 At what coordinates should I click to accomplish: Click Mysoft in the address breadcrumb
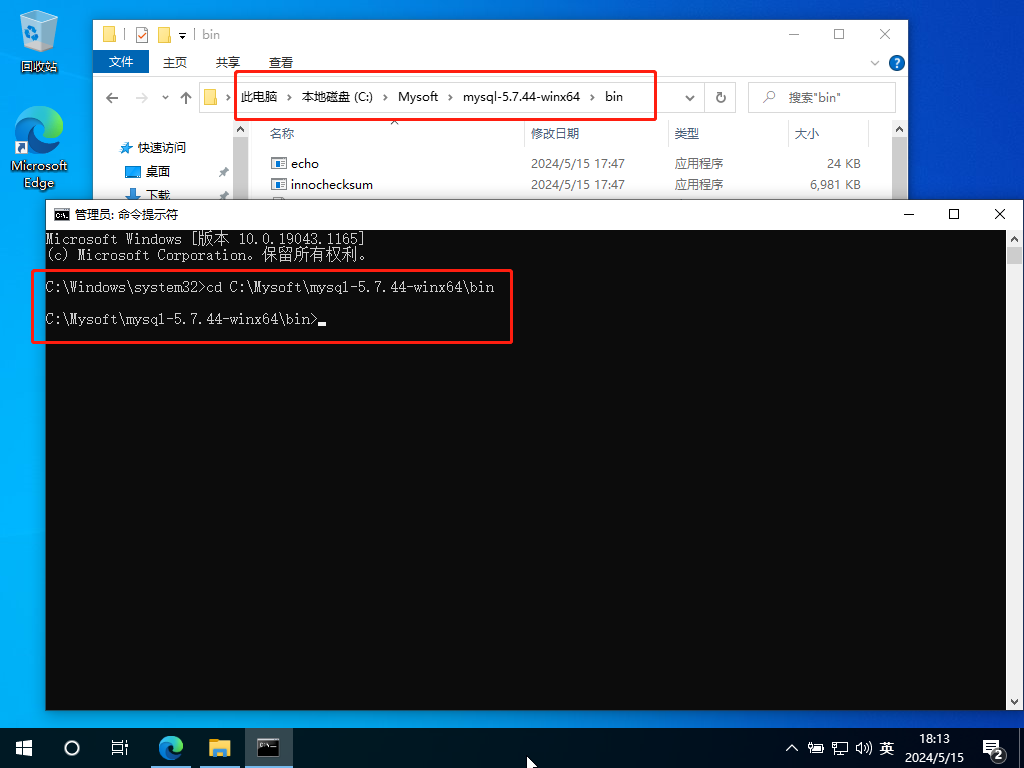[x=418, y=97]
